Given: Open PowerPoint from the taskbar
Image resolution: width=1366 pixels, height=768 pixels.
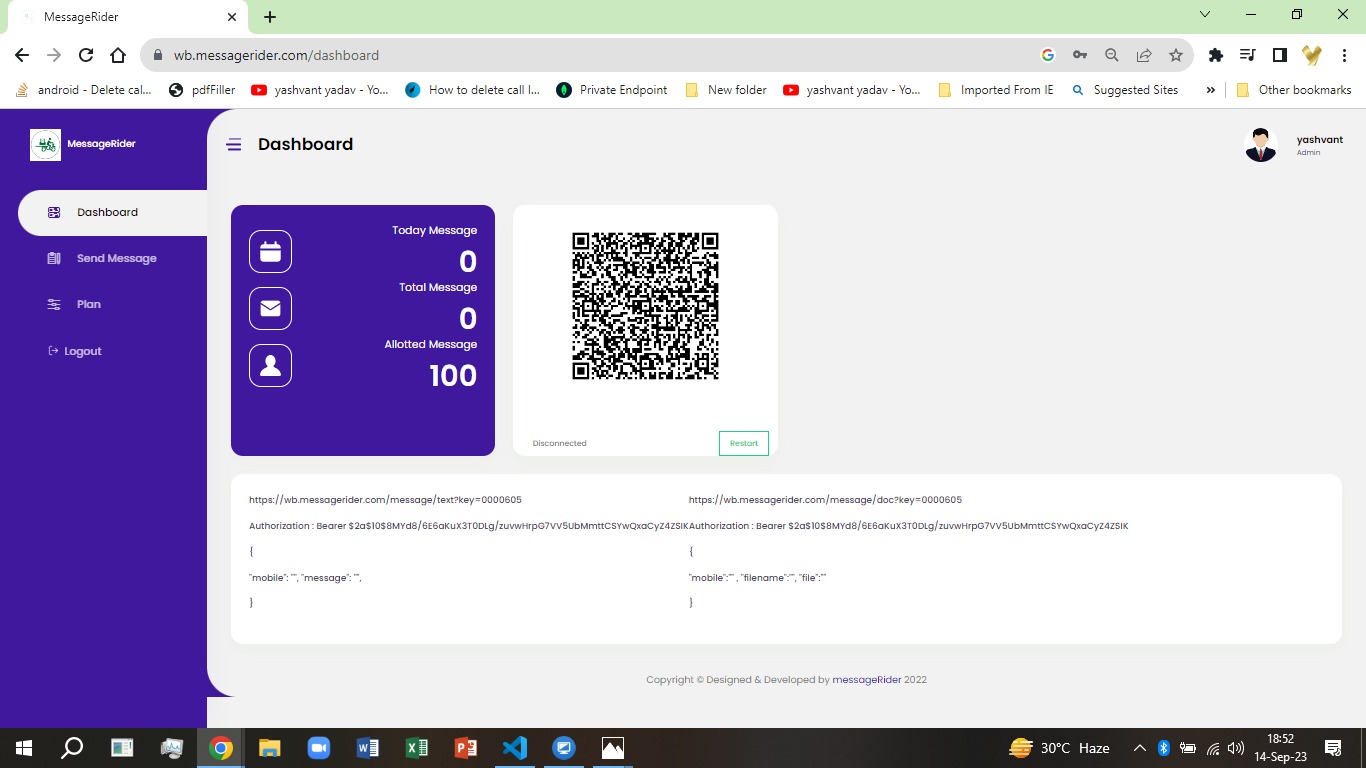Looking at the screenshot, I should [466, 748].
